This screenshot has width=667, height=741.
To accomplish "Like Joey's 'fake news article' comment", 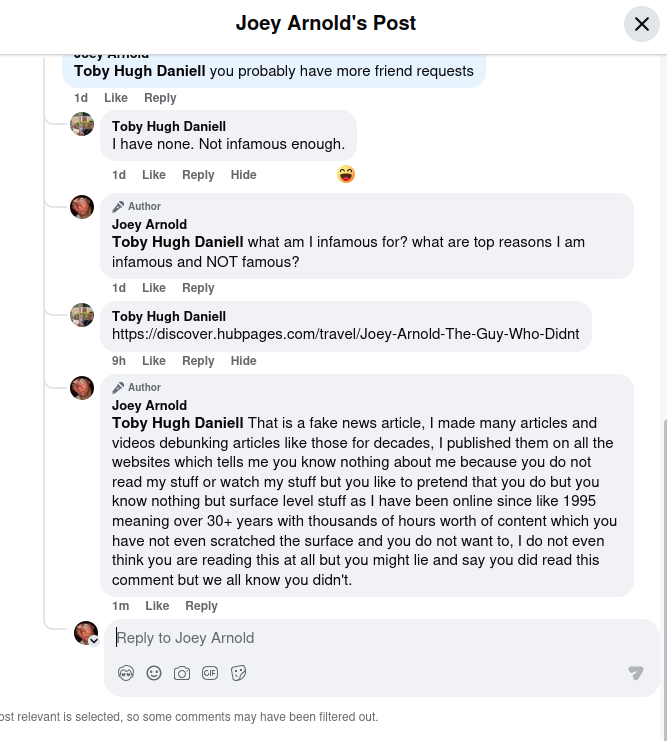I will [157, 606].
